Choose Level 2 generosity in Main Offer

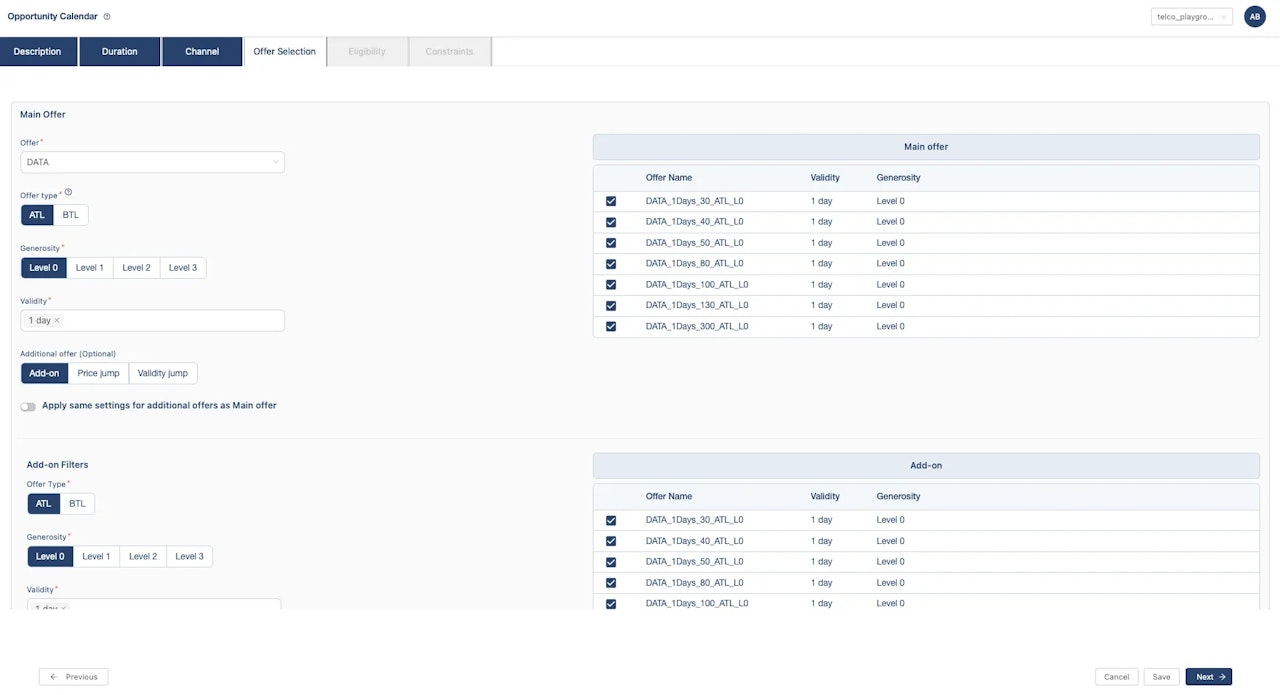[136, 268]
